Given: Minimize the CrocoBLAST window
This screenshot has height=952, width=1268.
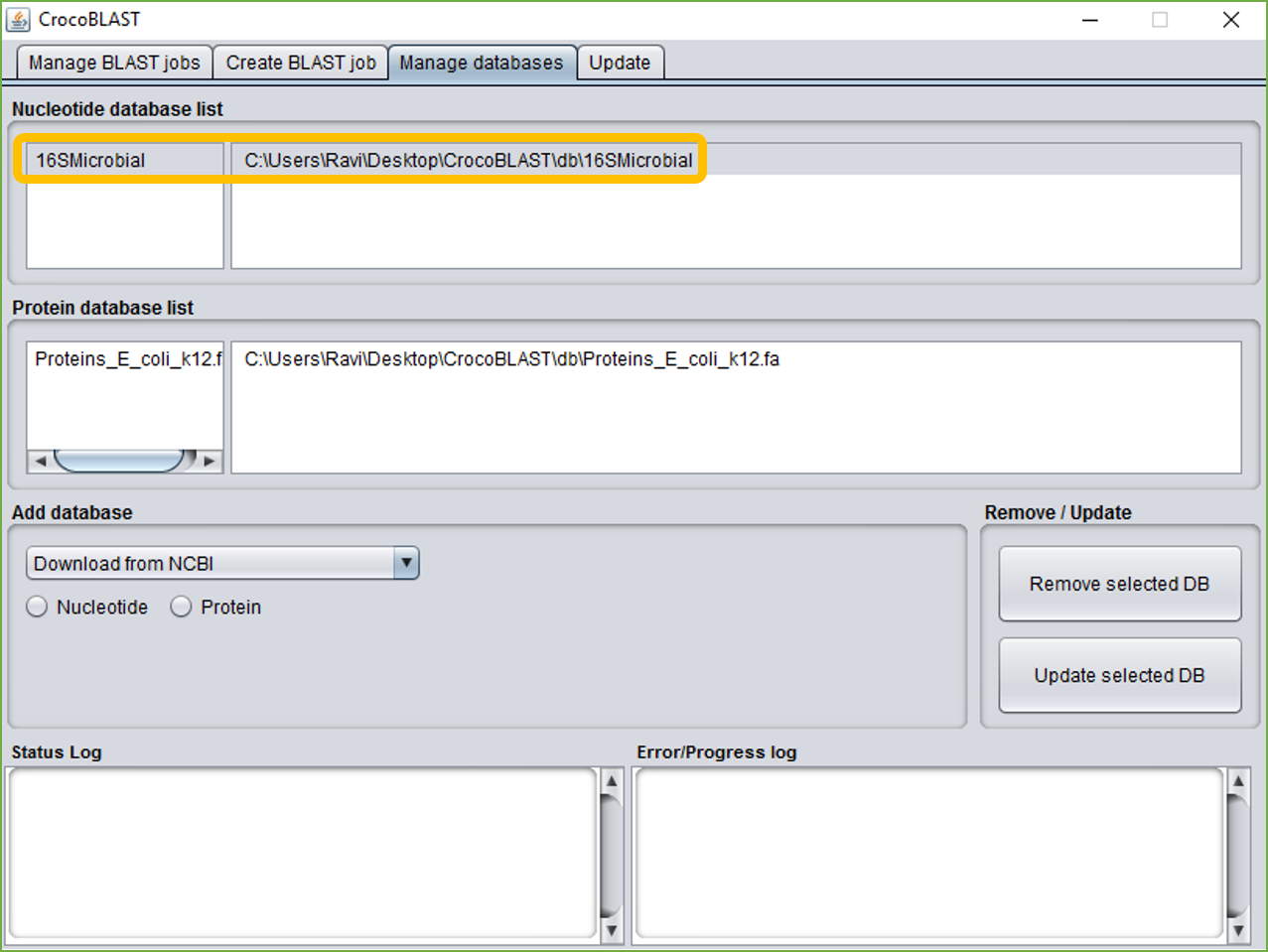Looking at the screenshot, I should tap(1090, 20).
